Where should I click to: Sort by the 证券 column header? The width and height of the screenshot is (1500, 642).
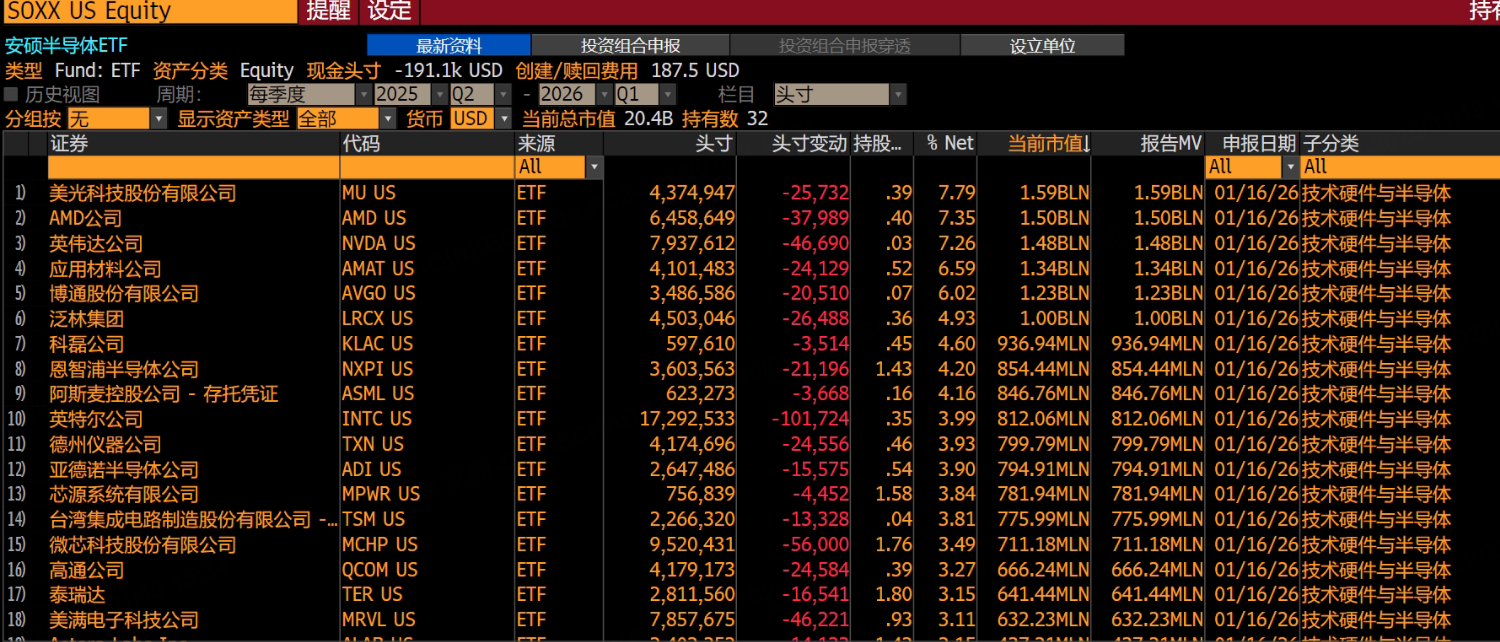tap(193, 143)
